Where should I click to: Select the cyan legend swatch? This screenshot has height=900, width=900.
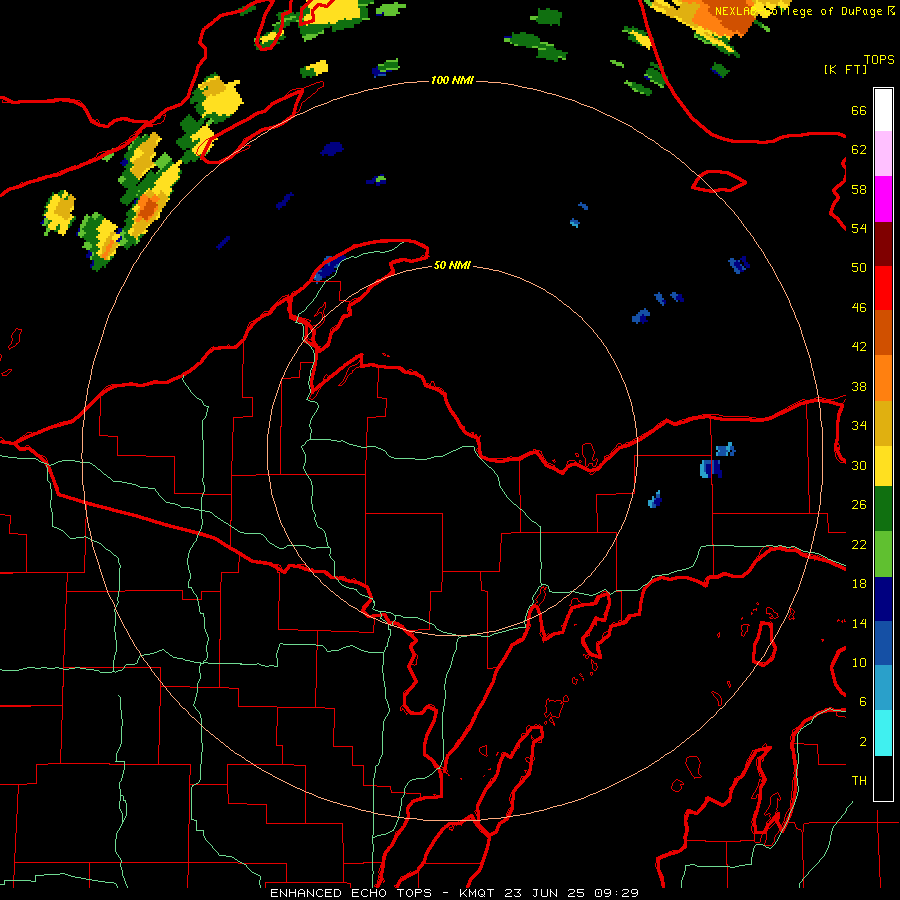883,733
